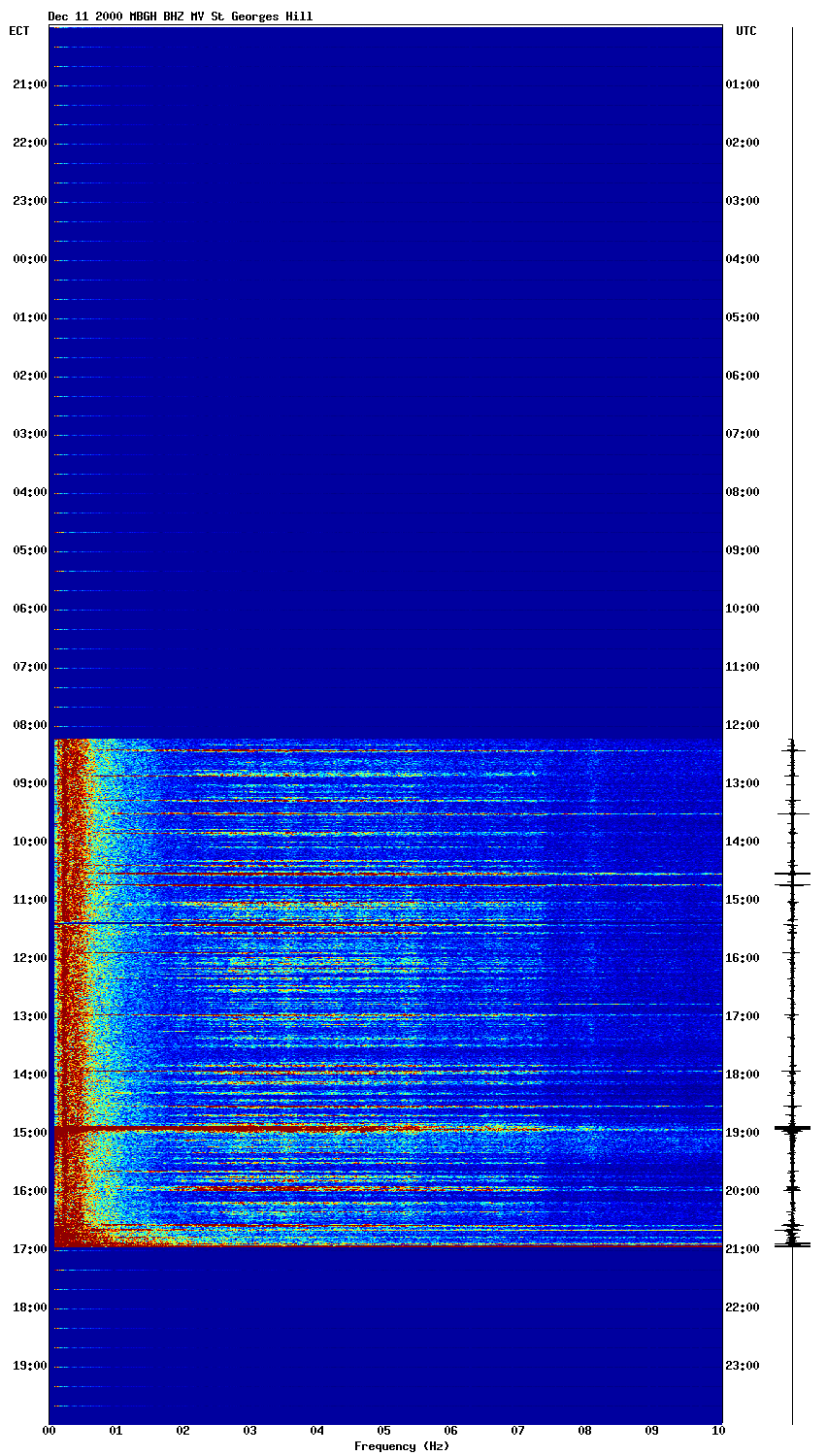
Task: Click the 00:00 label on ECT axis
Action: tap(29, 259)
